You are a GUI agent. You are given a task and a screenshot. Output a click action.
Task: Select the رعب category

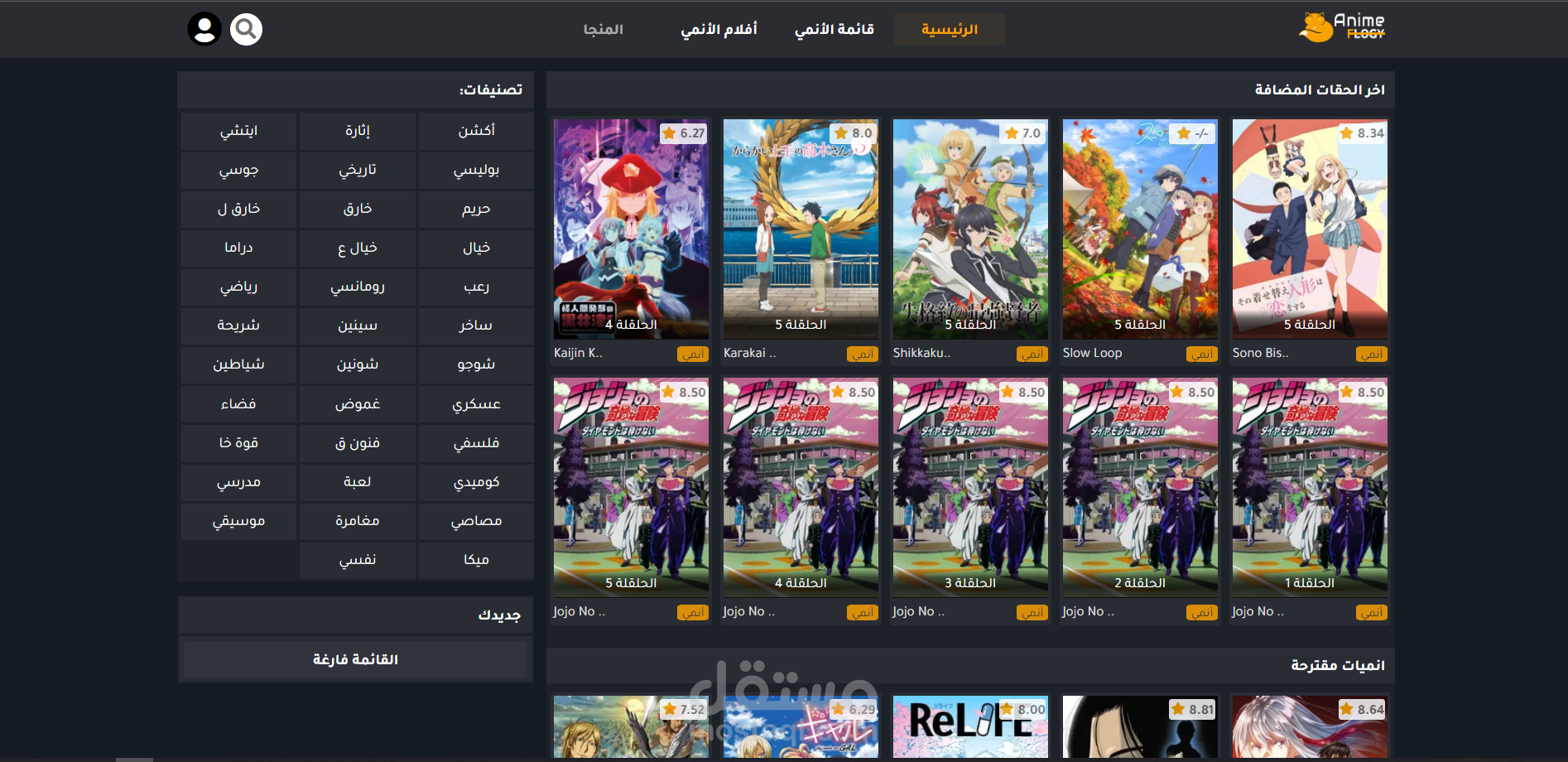476,287
